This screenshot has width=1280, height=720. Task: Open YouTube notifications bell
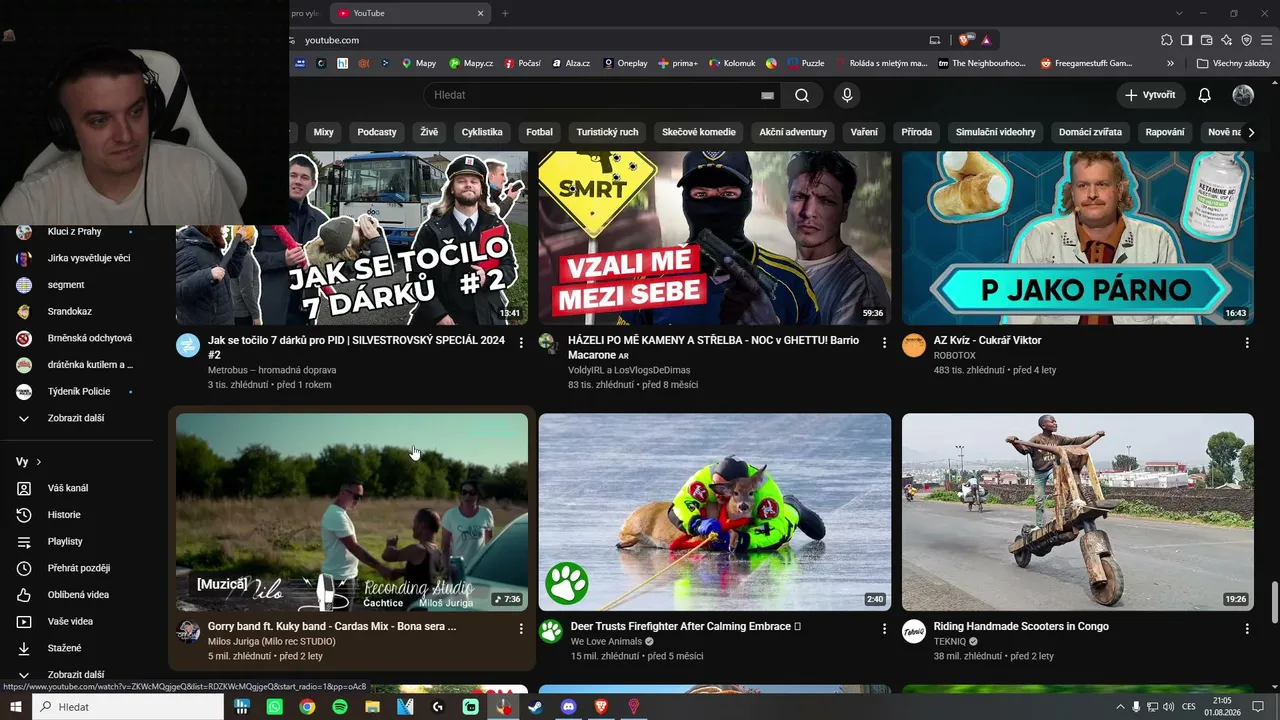(x=1205, y=95)
